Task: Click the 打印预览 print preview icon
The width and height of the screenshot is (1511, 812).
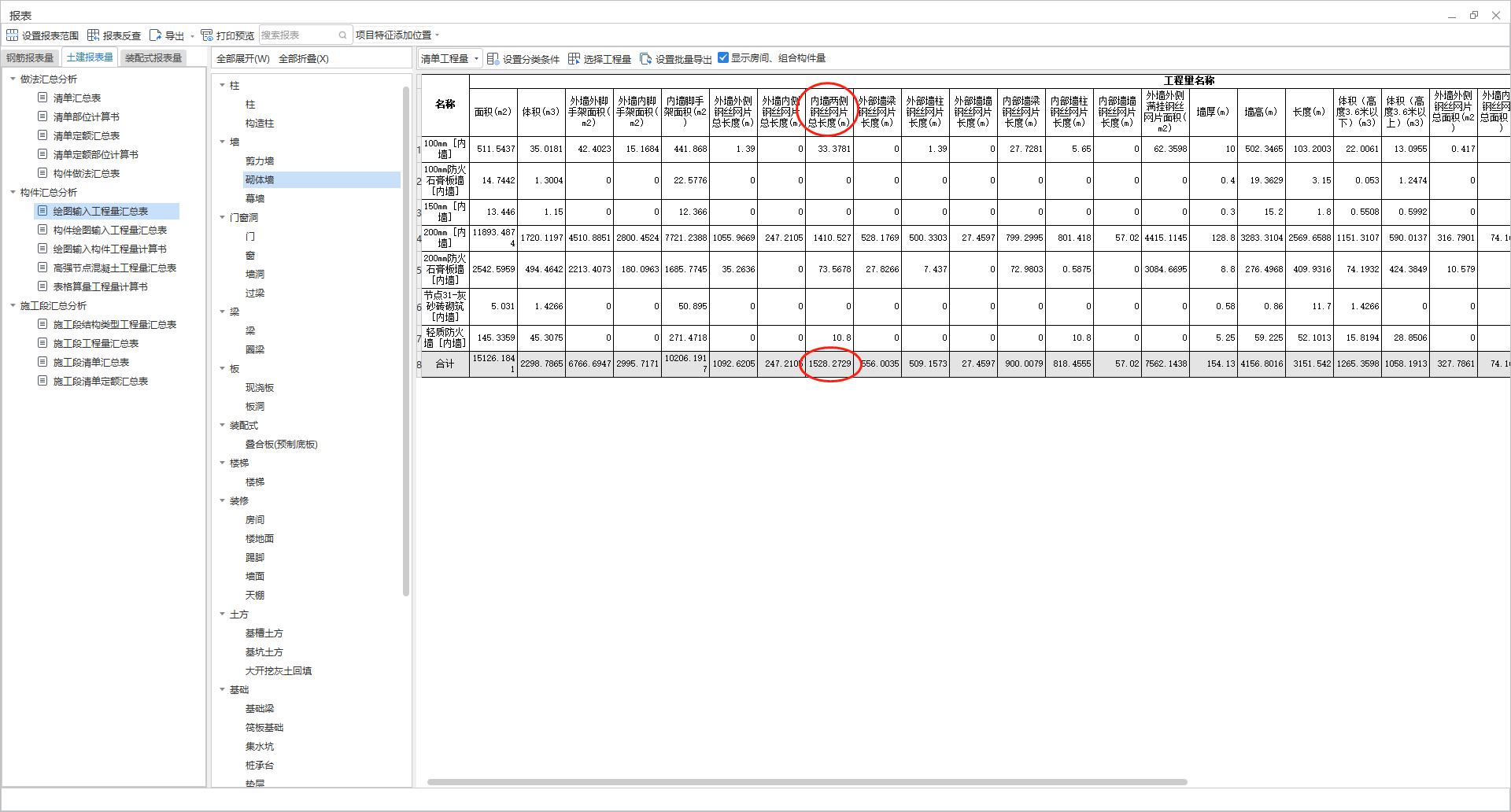Action: [207, 35]
